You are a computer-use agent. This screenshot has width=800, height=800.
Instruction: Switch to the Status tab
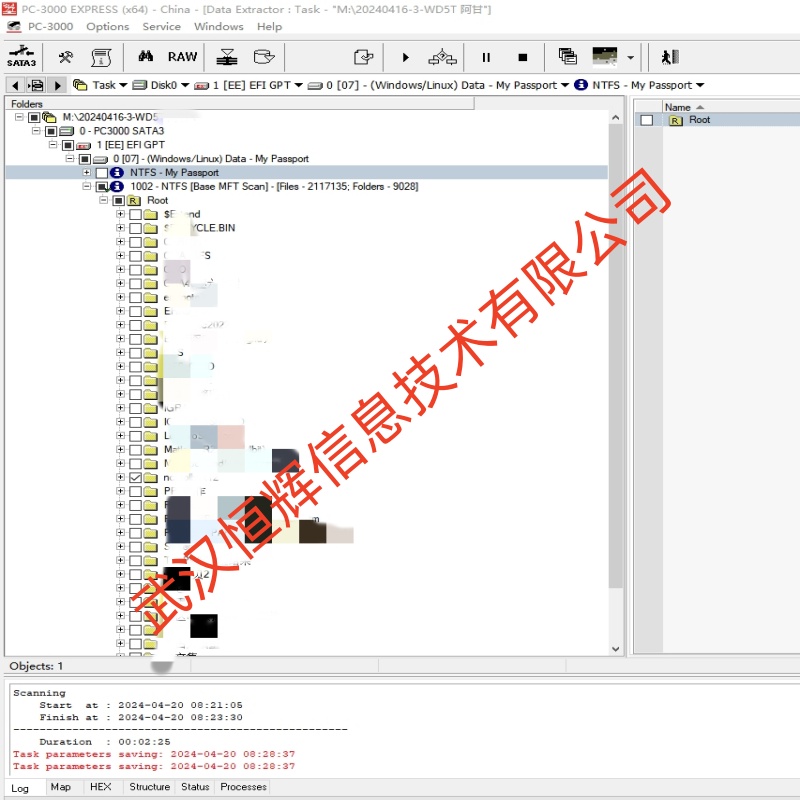pos(195,787)
